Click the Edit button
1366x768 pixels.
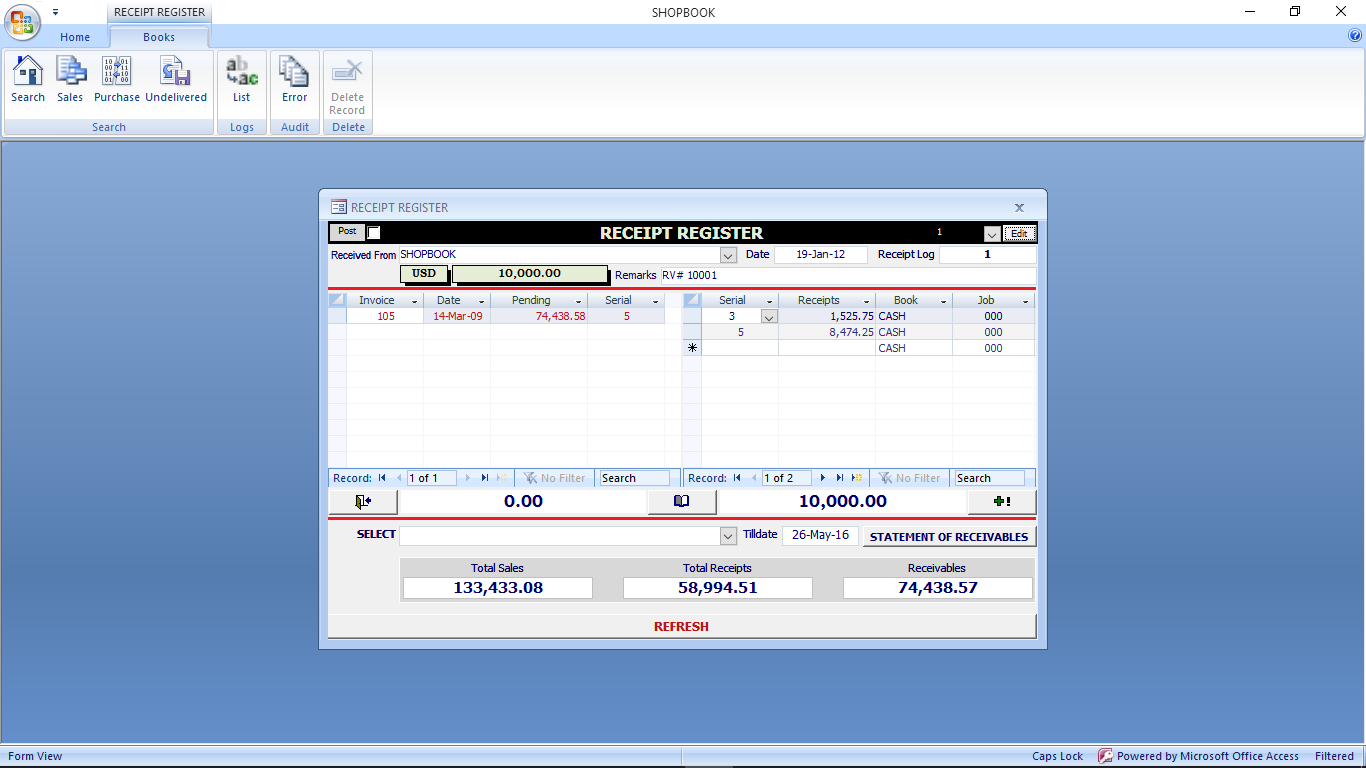point(1019,233)
